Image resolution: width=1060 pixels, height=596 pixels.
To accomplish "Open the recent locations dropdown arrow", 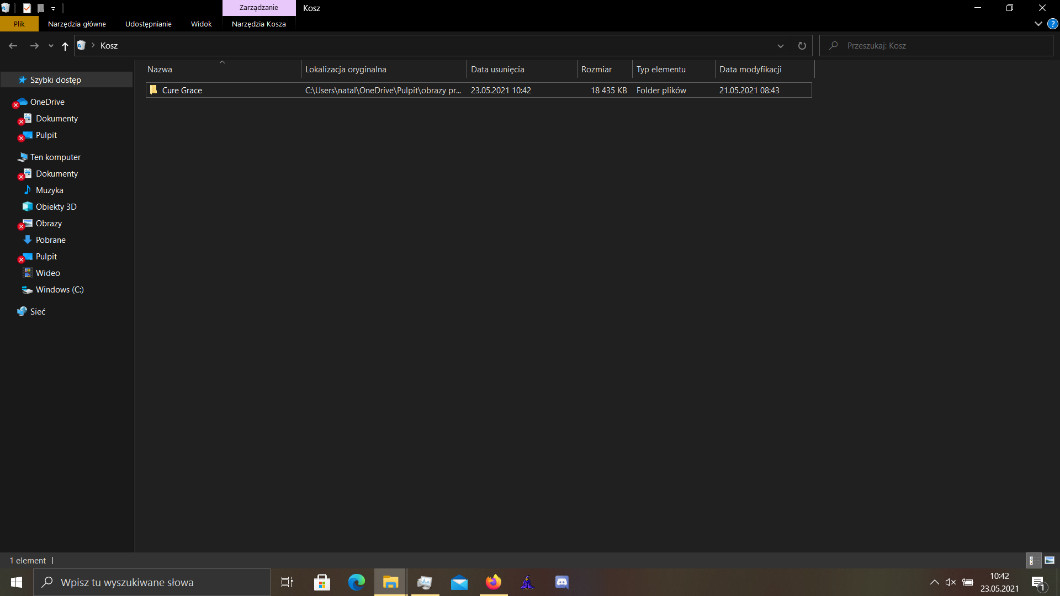I will [50, 46].
